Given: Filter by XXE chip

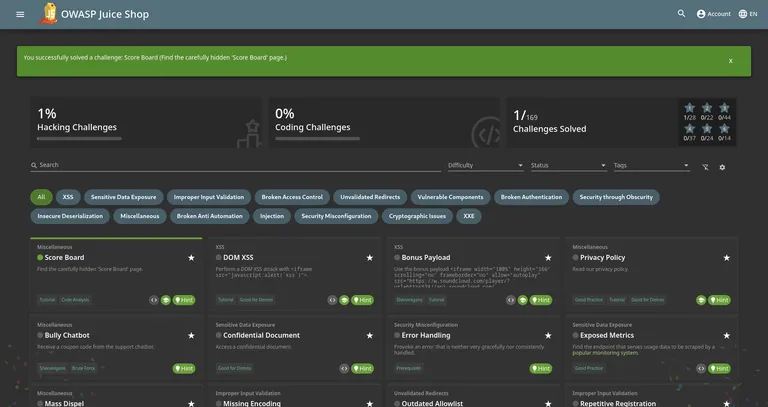Looking at the screenshot, I should 469,216.
